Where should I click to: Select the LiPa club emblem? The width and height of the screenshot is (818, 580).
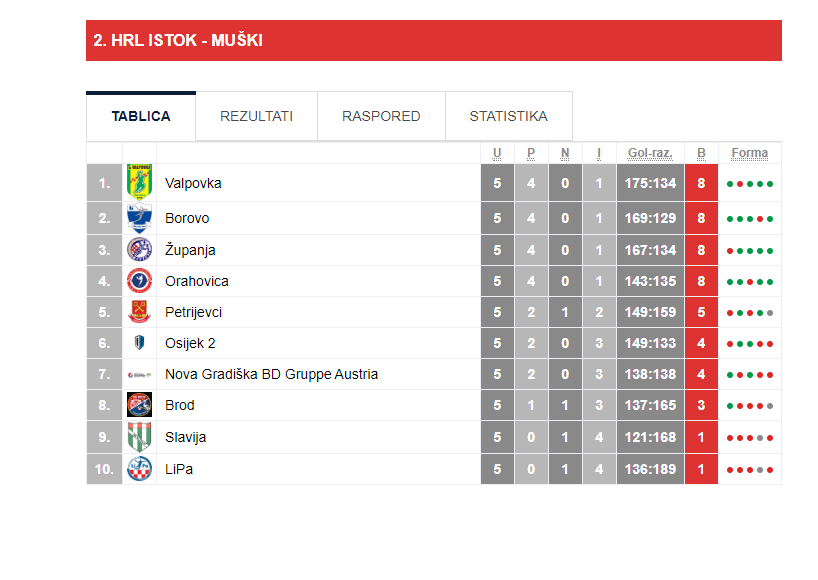pyautogui.click(x=139, y=468)
